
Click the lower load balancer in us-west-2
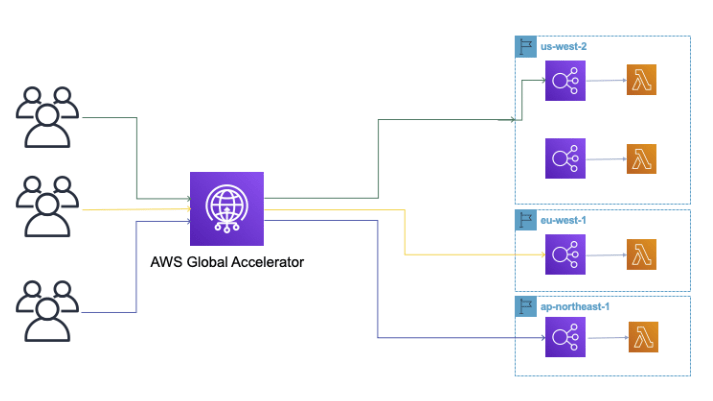(565, 158)
